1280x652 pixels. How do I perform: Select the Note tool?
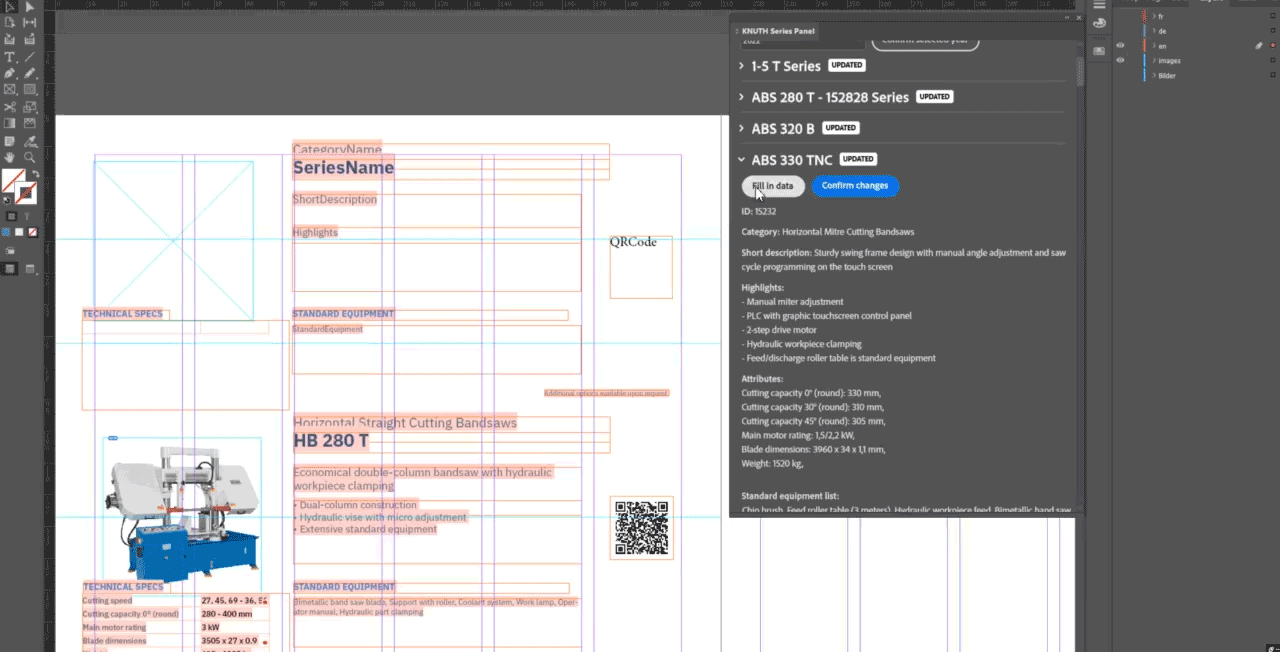pyautogui.click(x=9, y=140)
